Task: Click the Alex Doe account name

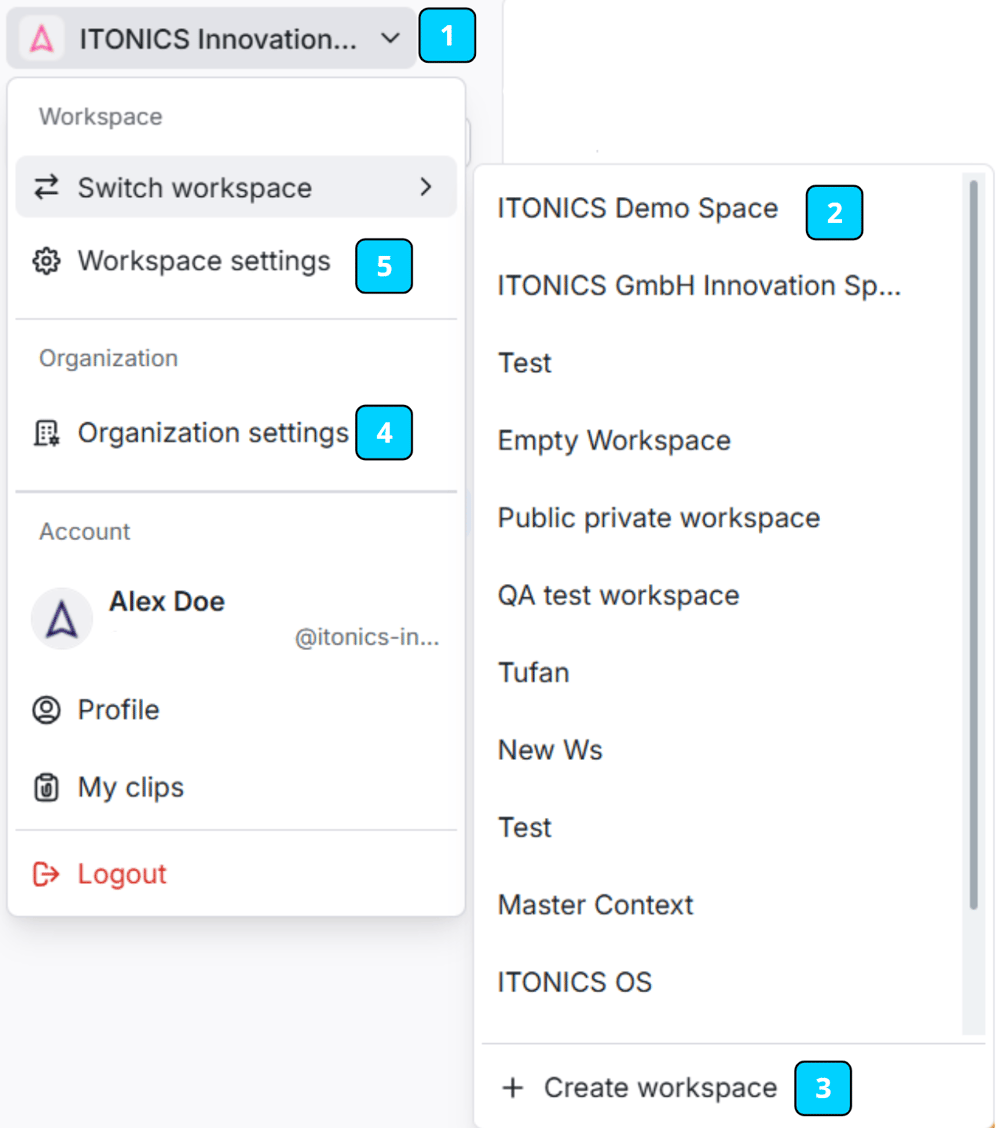Action: tap(167, 601)
